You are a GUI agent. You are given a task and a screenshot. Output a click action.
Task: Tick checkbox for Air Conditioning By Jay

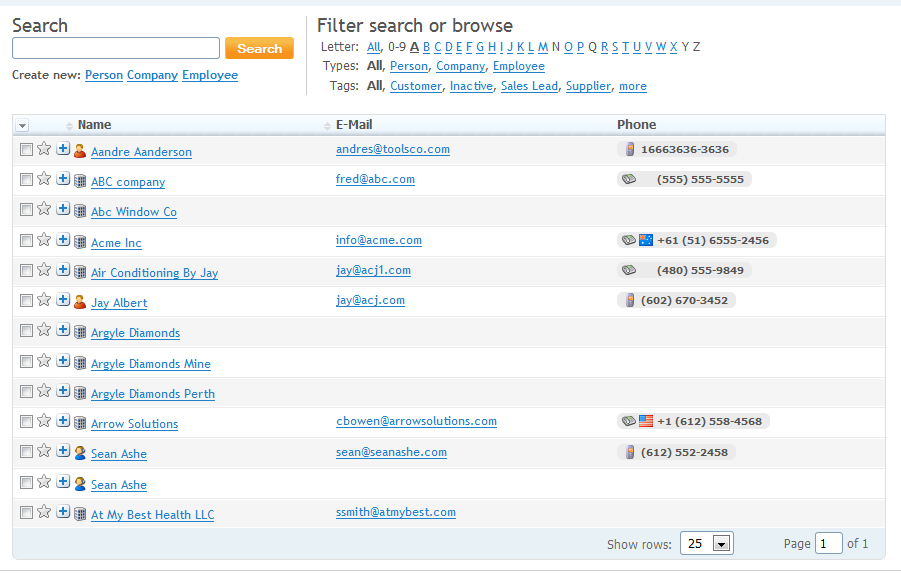[26, 270]
